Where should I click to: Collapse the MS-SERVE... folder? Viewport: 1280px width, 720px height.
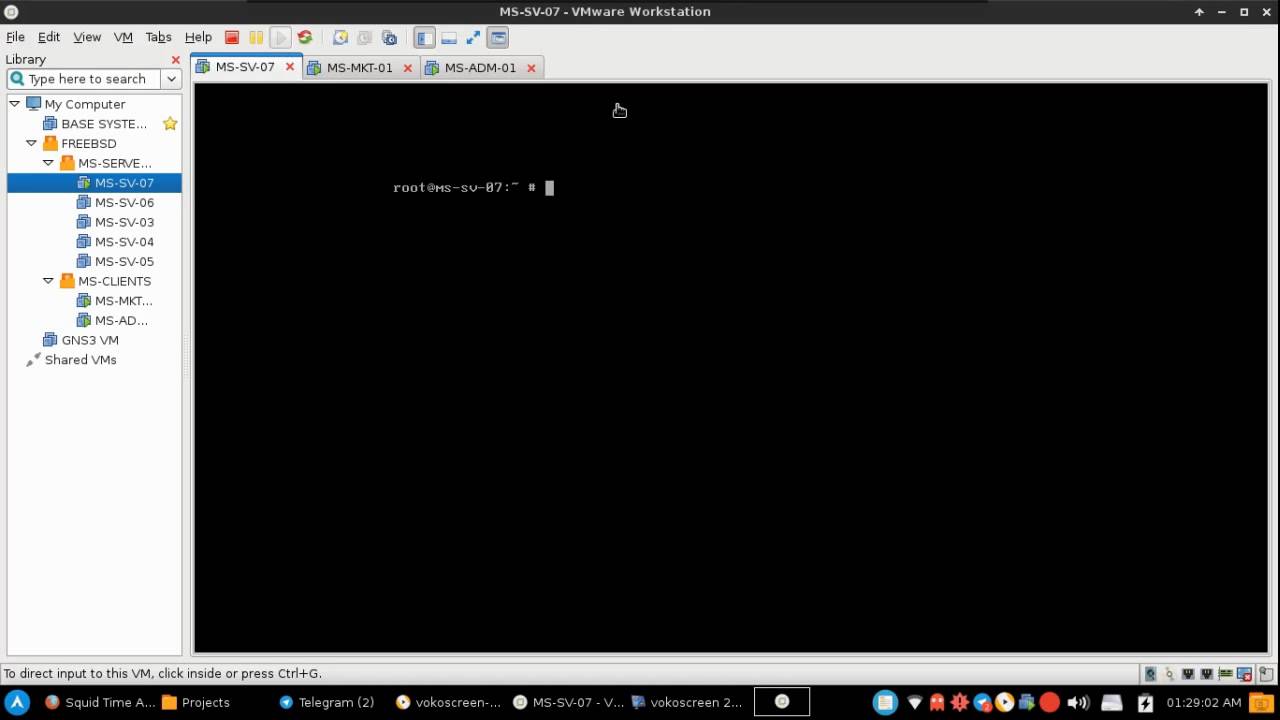click(48, 163)
